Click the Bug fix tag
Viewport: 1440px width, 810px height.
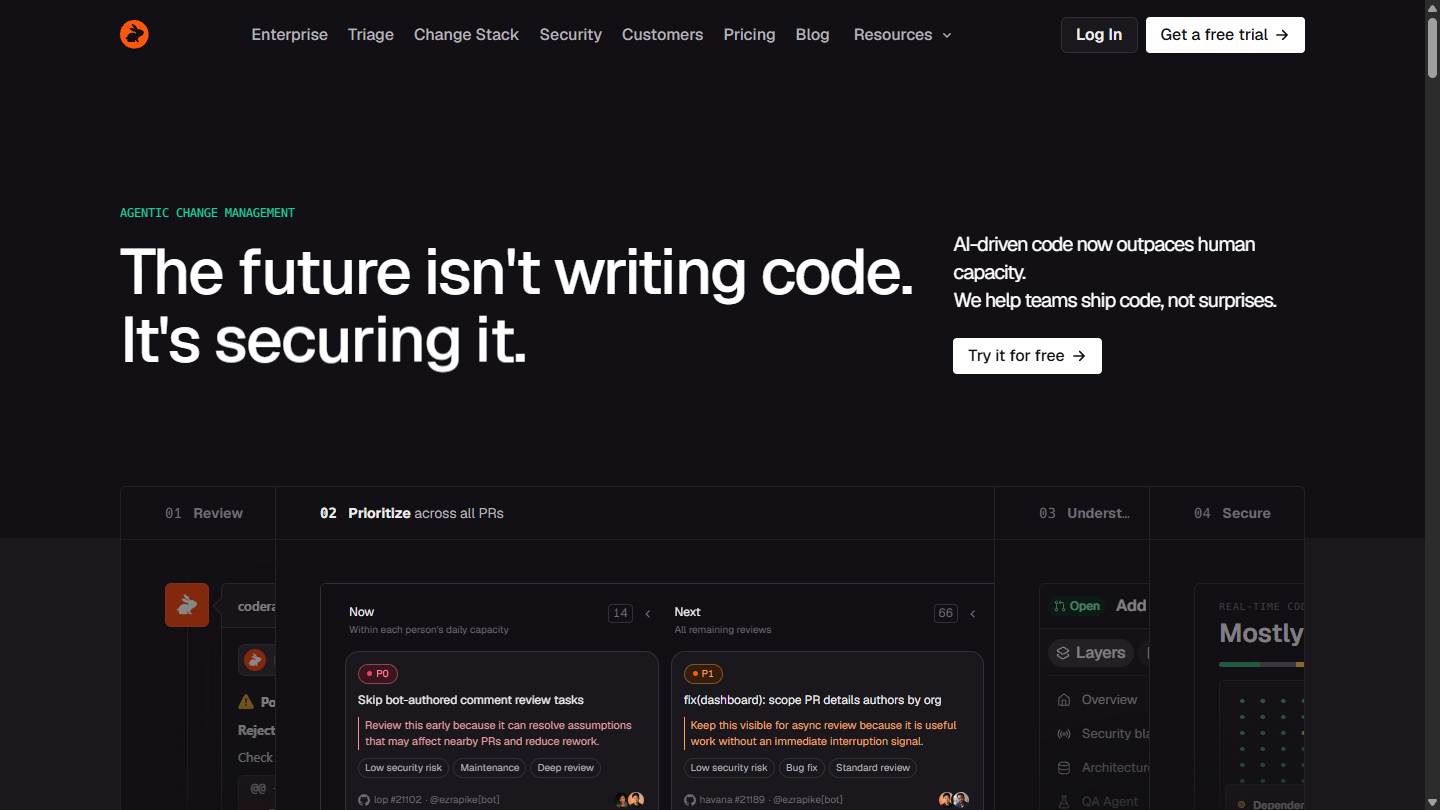click(801, 768)
